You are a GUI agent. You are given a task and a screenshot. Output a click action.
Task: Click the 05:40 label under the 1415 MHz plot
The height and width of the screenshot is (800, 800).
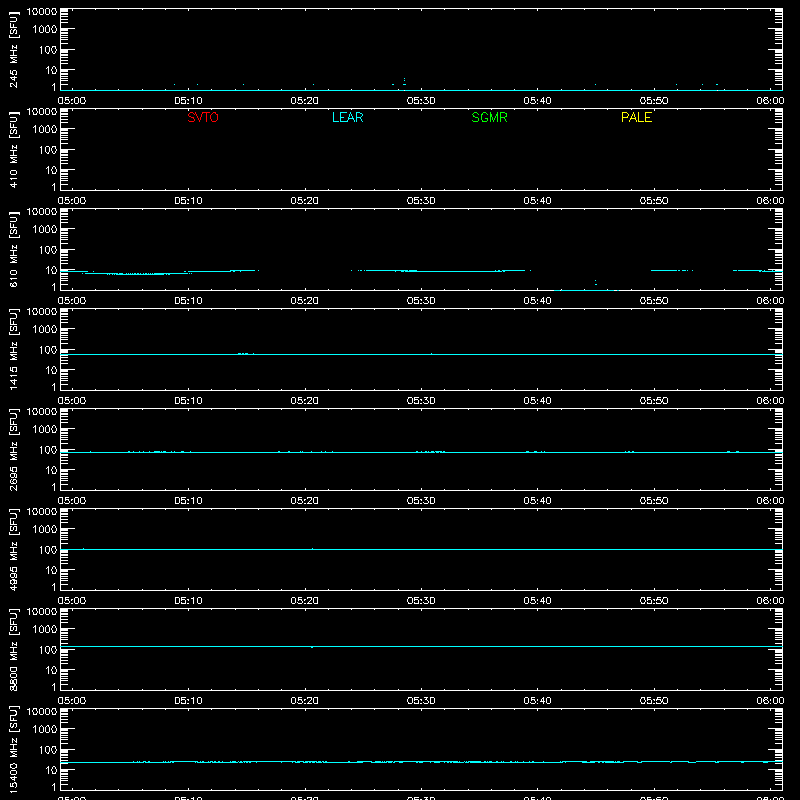537,401
